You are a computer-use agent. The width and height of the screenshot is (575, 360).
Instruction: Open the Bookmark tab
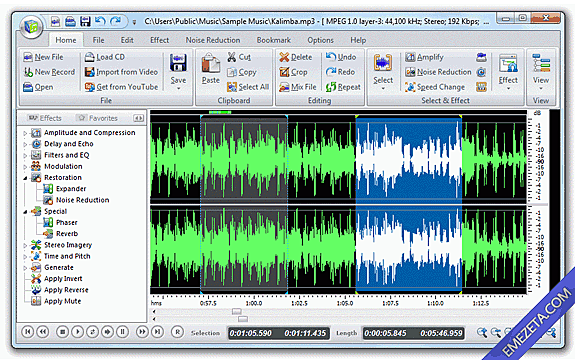[x=274, y=40]
